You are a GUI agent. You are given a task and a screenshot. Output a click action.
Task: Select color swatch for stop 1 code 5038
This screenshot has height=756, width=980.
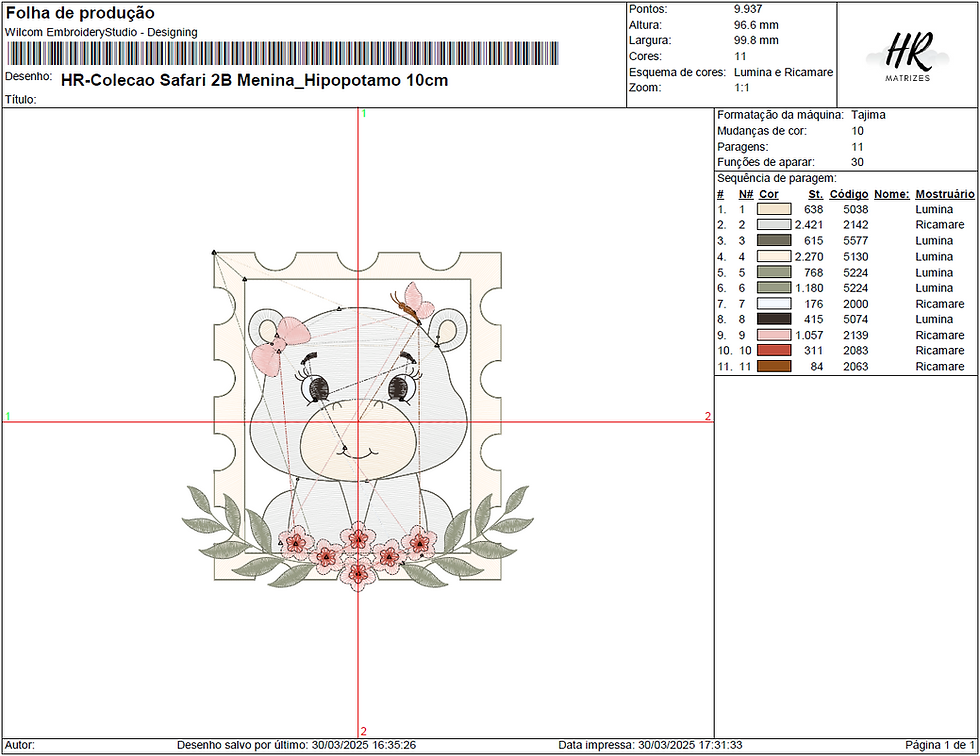(774, 209)
